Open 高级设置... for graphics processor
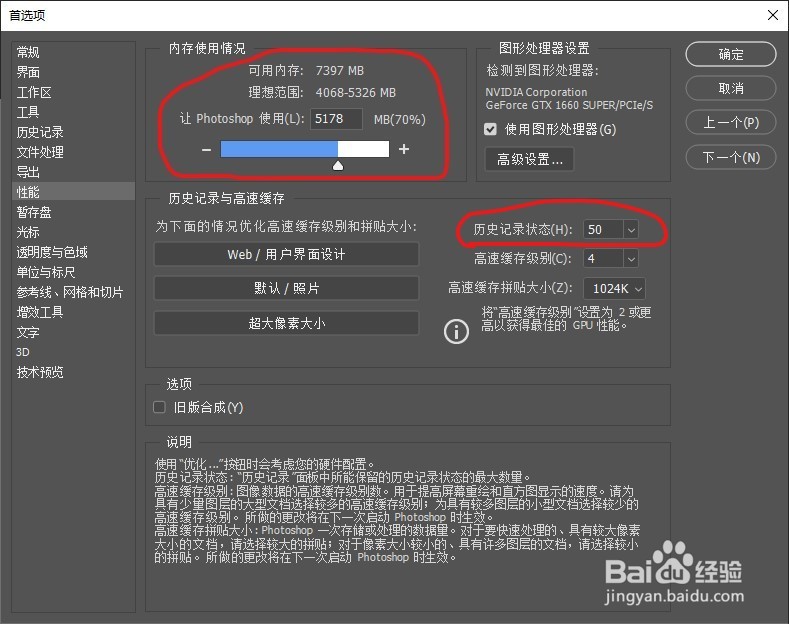 tap(529, 160)
